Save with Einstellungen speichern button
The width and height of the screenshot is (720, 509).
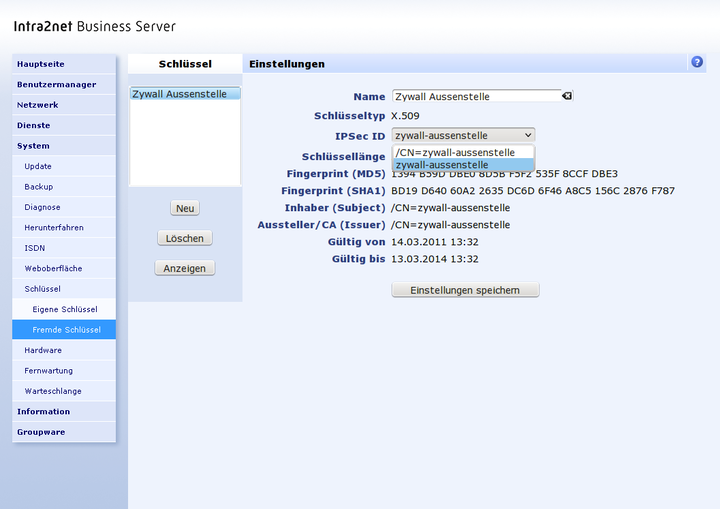[x=465, y=290]
